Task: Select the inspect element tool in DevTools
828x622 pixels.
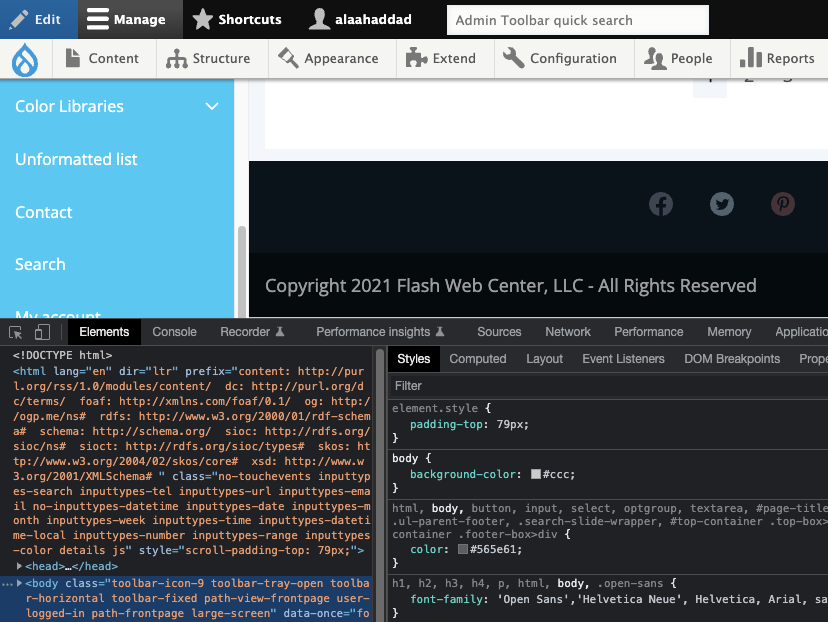Action: pyautogui.click(x=14, y=331)
